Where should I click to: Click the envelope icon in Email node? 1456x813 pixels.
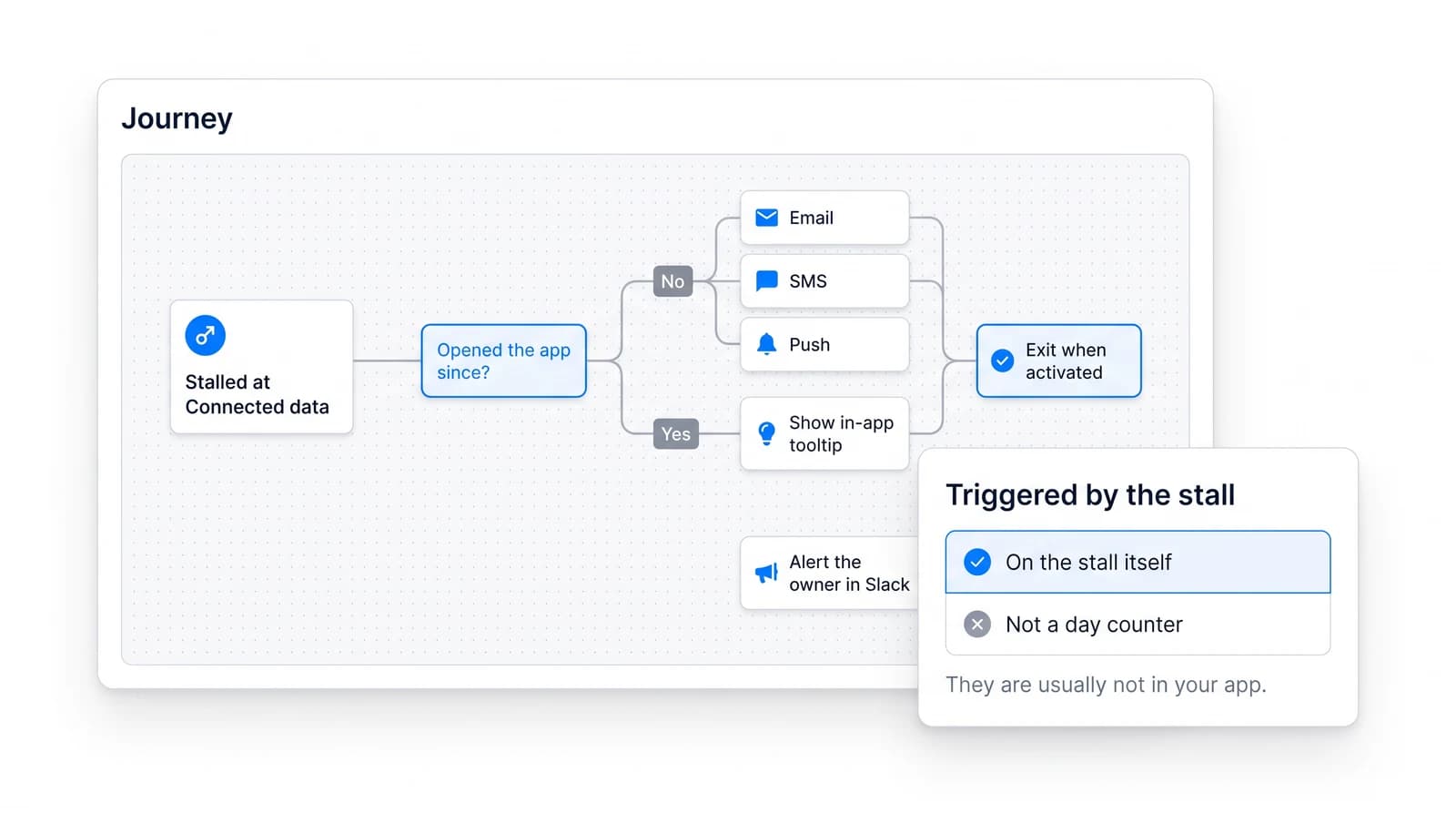coord(767,218)
